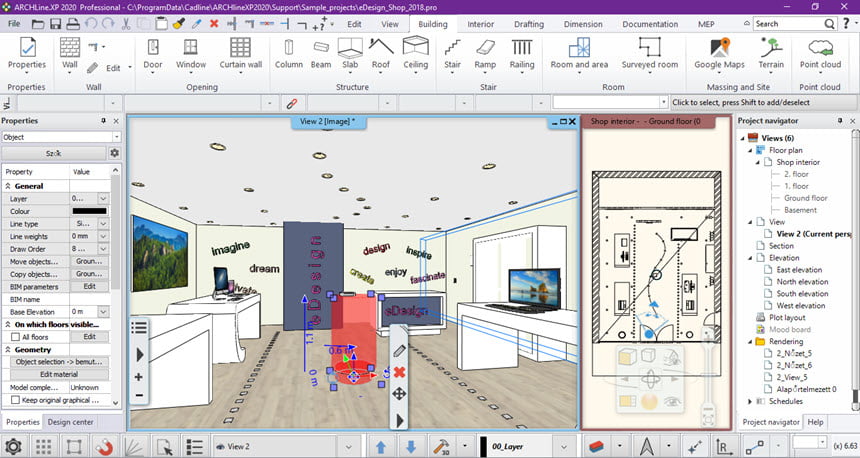
Task: Click the red delete X in quick toolbar
Action: pyautogui.click(x=214, y=24)
